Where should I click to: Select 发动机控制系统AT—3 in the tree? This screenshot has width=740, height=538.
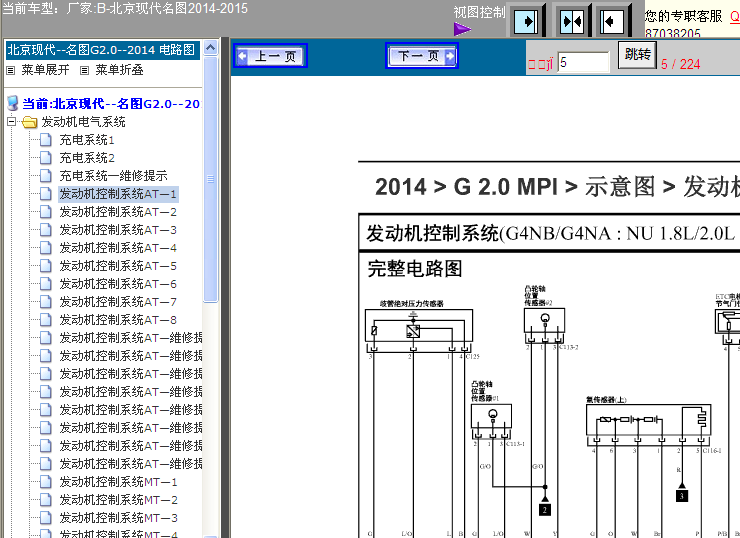pos(118,230)
